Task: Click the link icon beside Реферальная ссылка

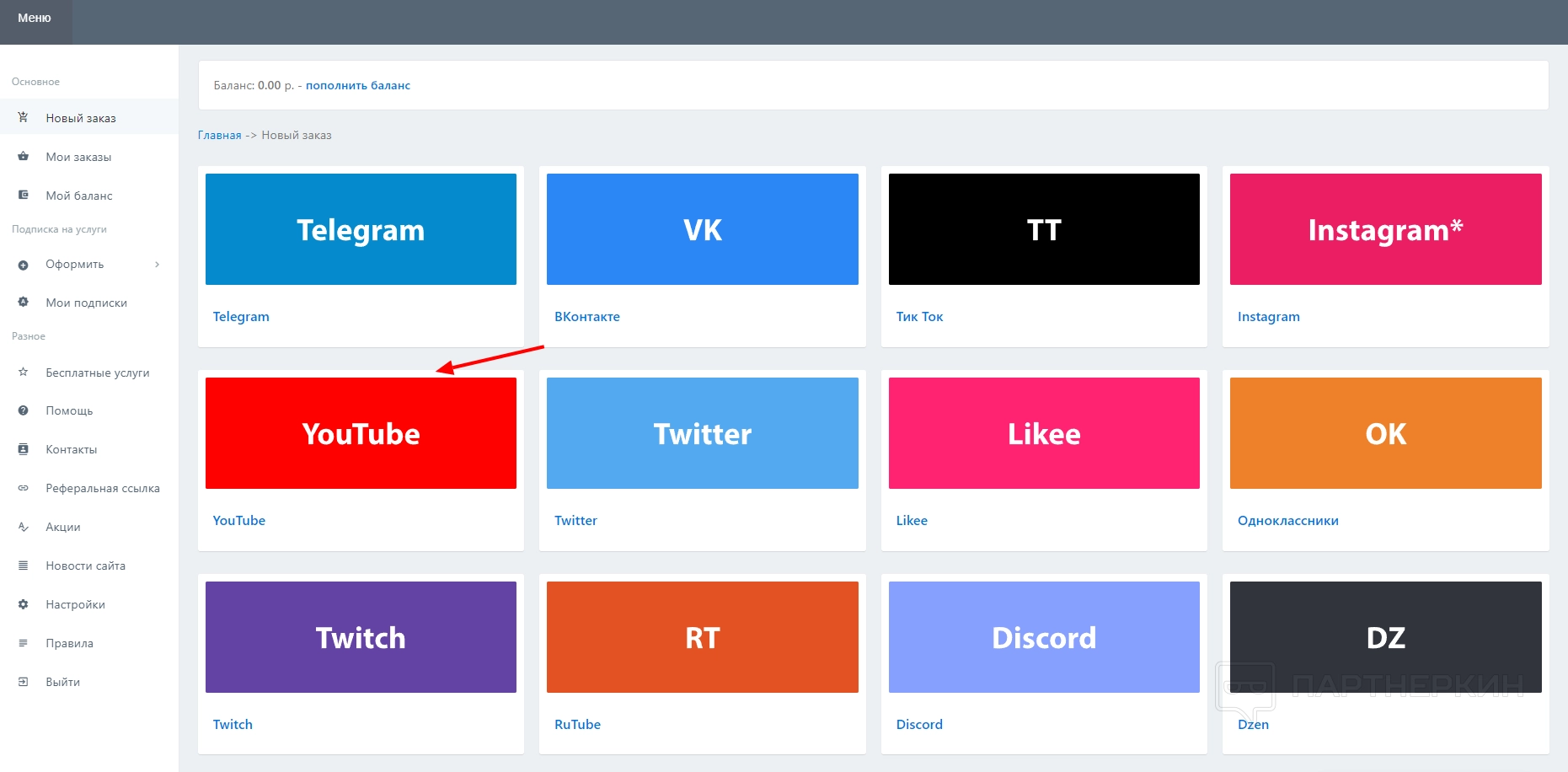Action: tap(24, 488)
